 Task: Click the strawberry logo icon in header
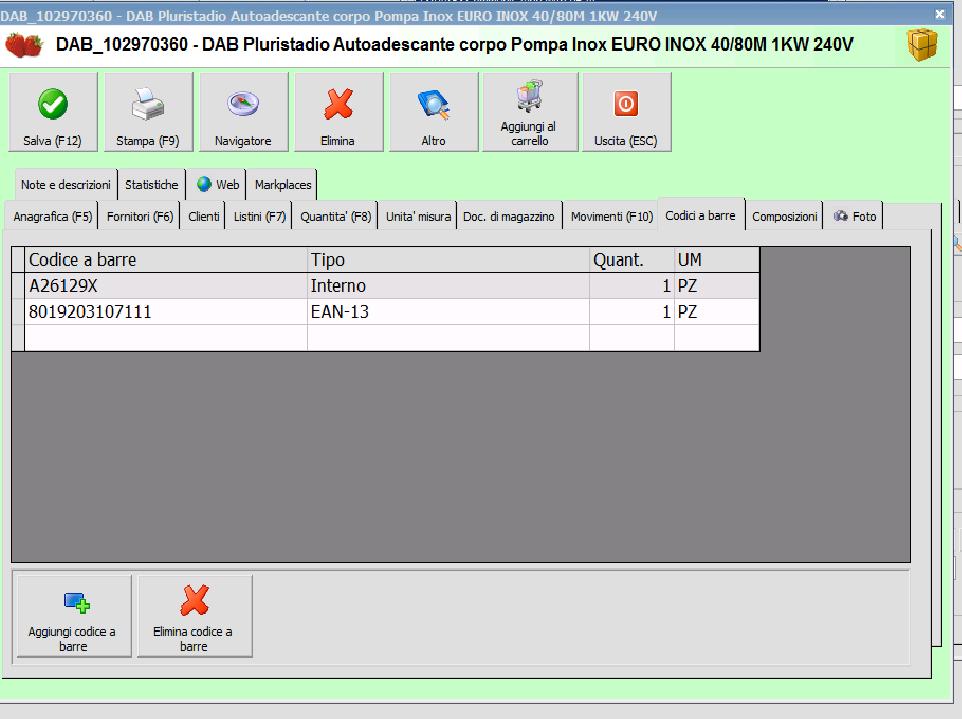click(24, 45)
